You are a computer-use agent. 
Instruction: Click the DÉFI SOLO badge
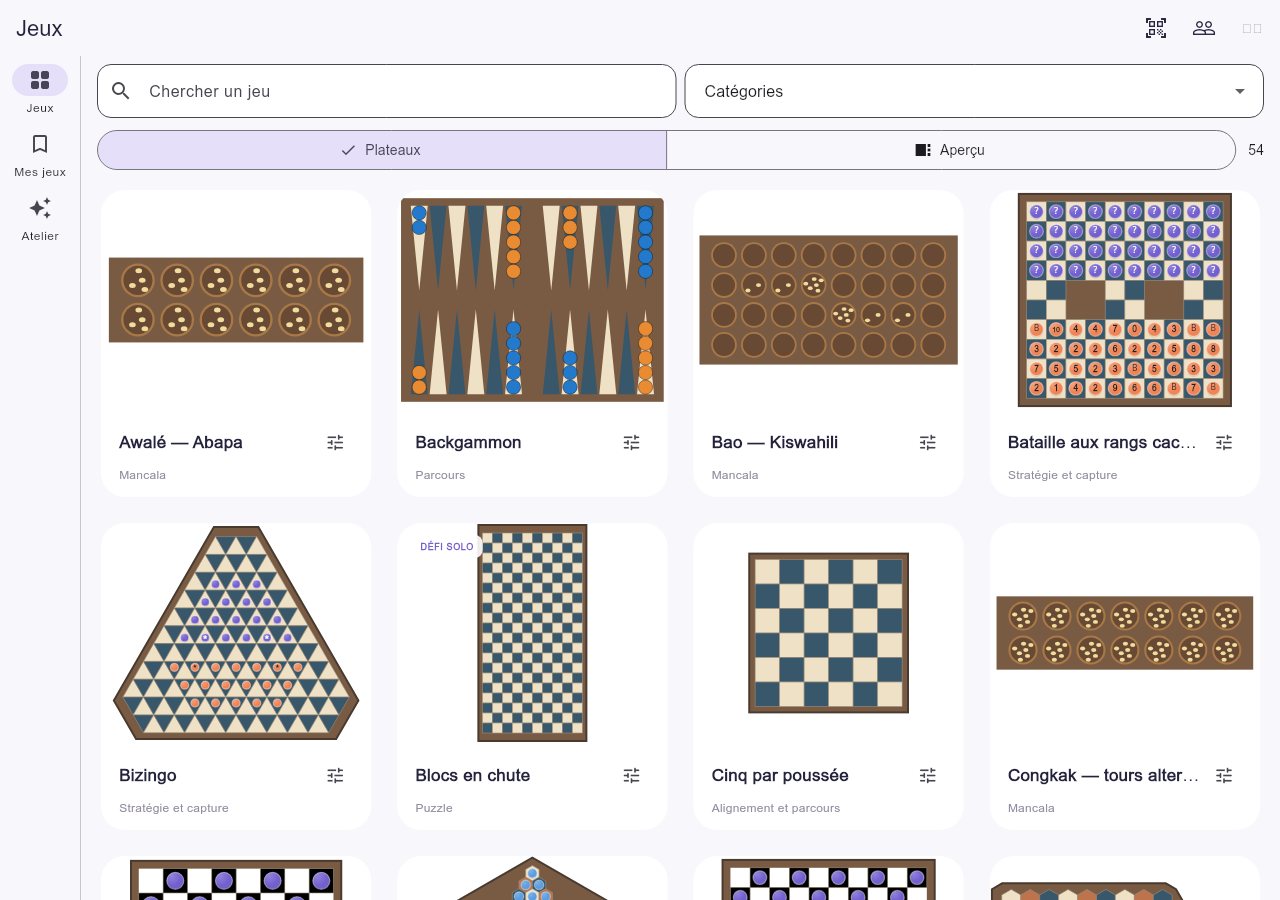tap(447, 547)
